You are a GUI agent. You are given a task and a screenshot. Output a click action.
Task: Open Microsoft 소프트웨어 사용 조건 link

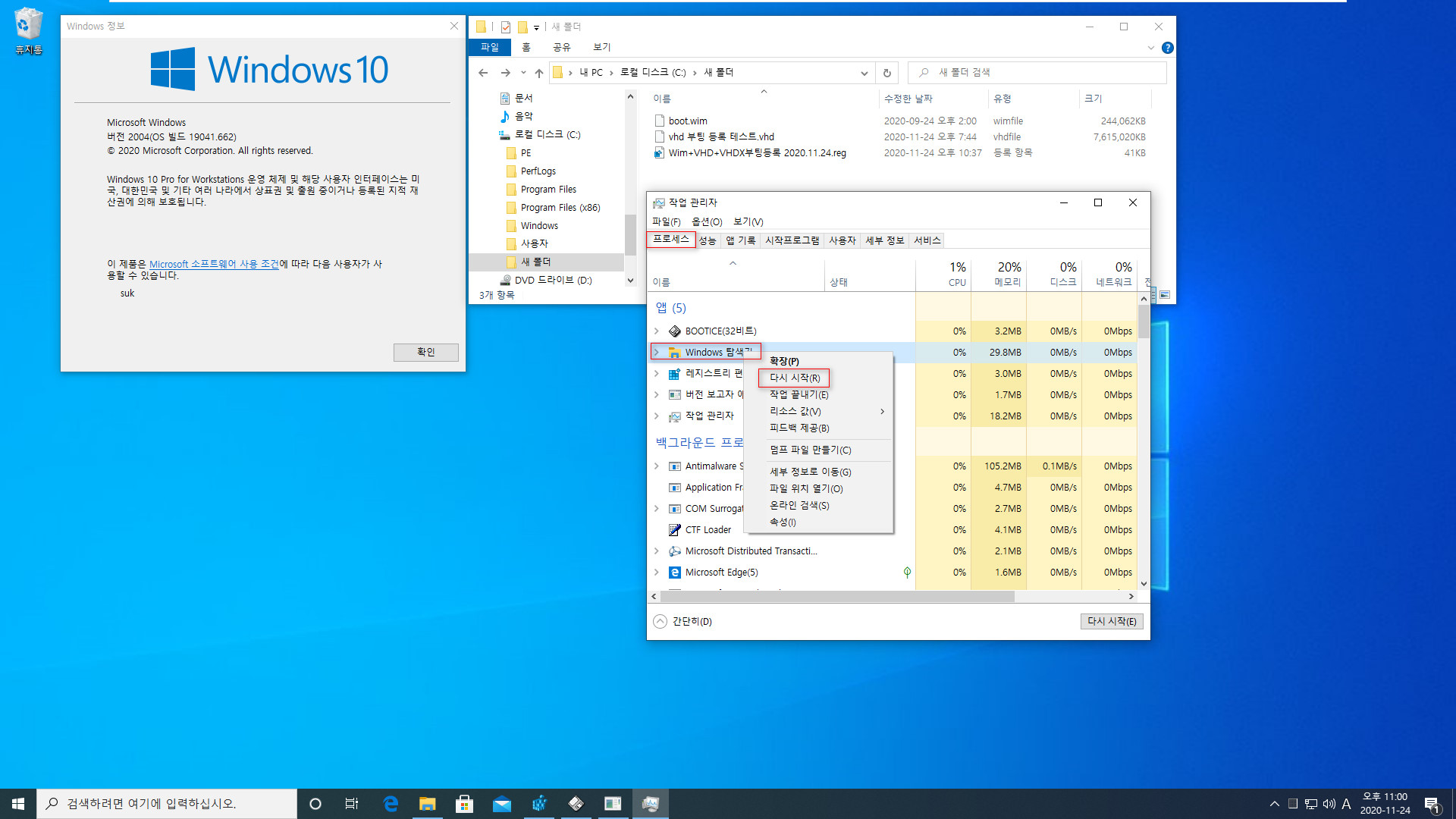tap(214, 264)
